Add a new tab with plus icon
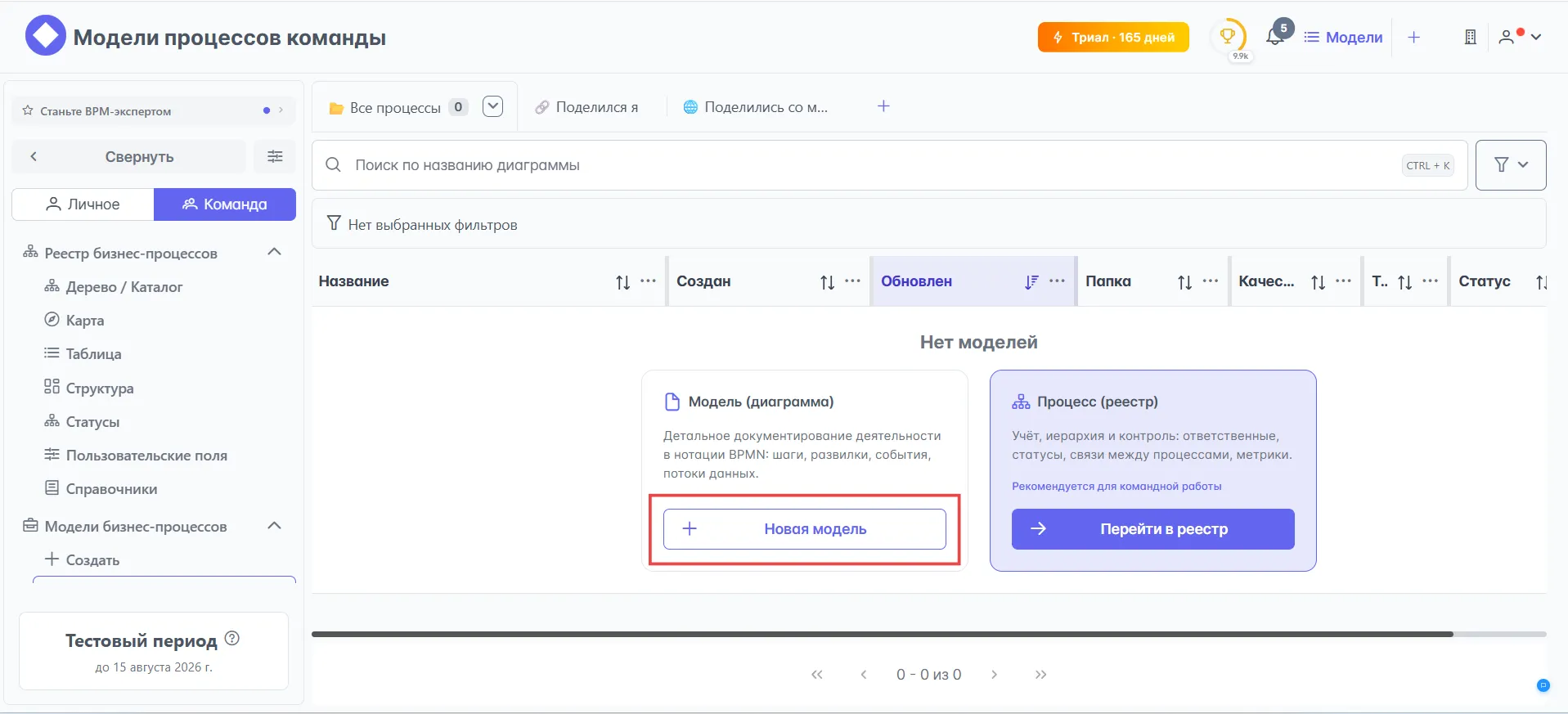1568x714 pixels. click(883, 106)
